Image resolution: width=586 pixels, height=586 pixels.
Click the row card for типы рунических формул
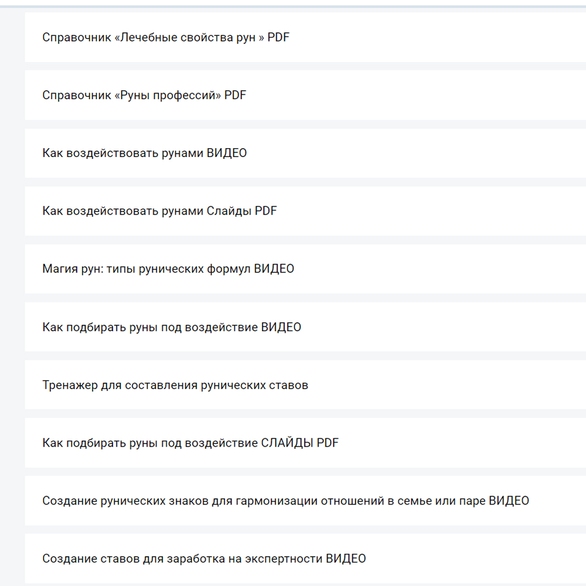[305, 269]
